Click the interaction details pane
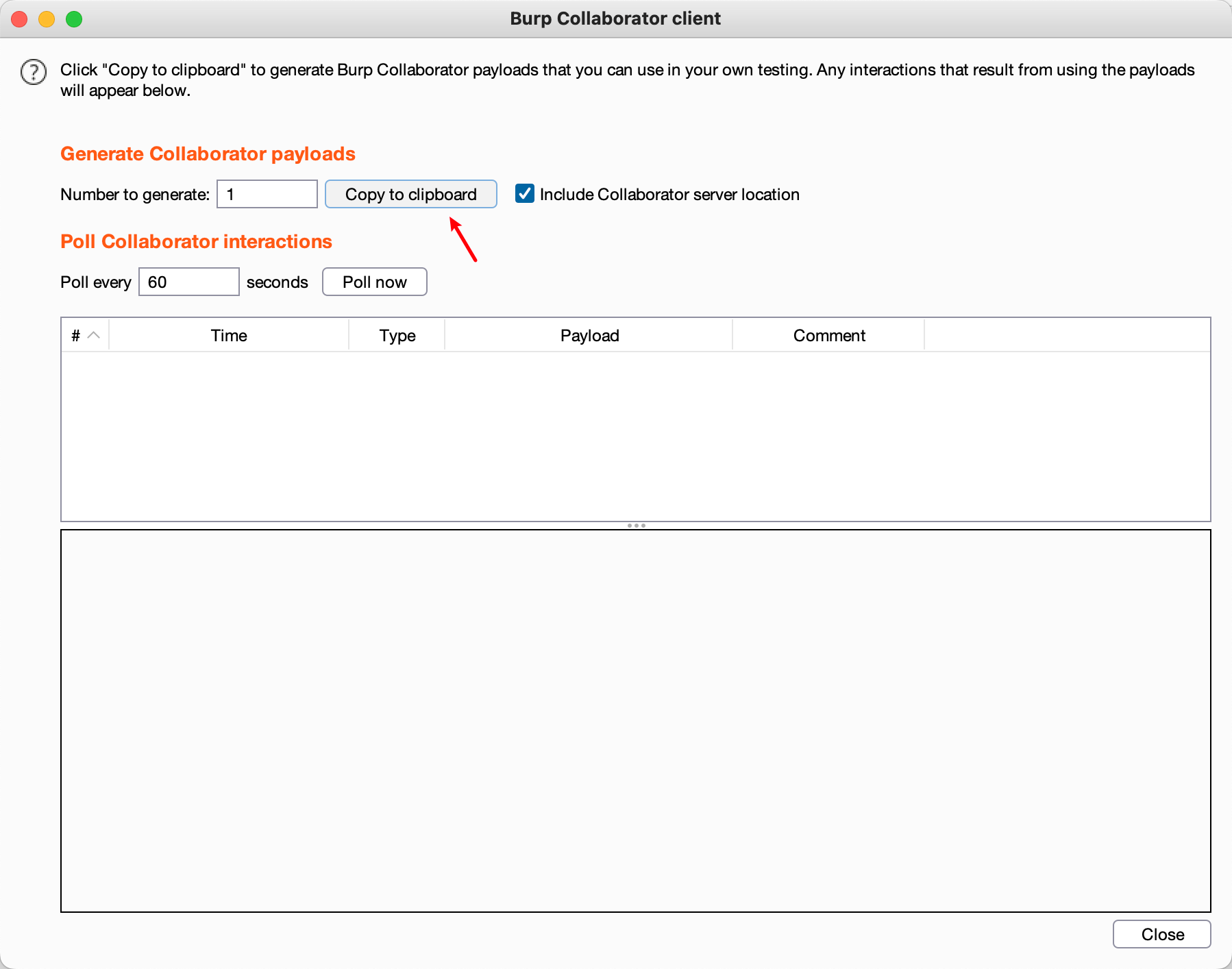 coord(636,721)
